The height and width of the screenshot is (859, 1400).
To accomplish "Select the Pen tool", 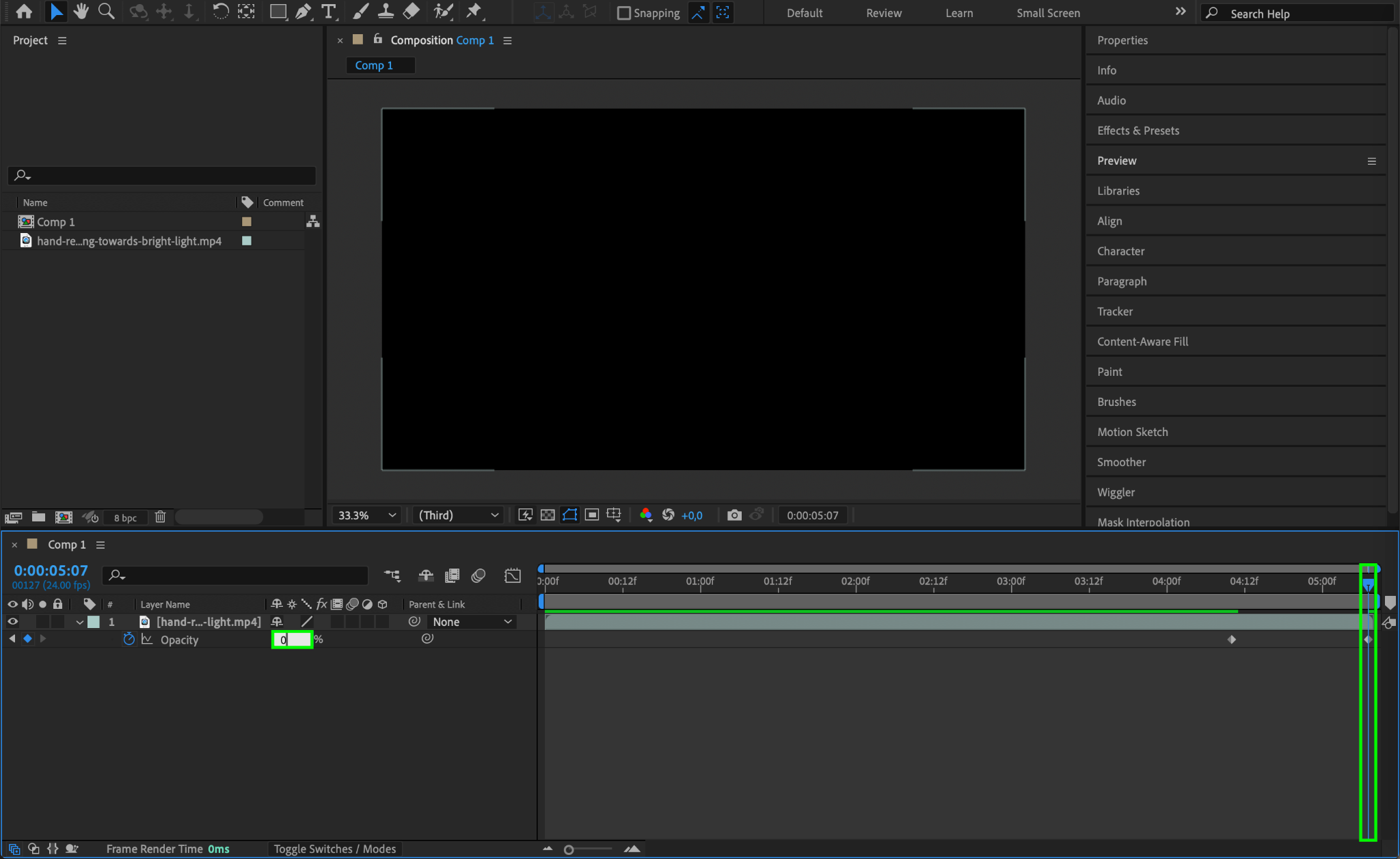I will coord(303,12).
